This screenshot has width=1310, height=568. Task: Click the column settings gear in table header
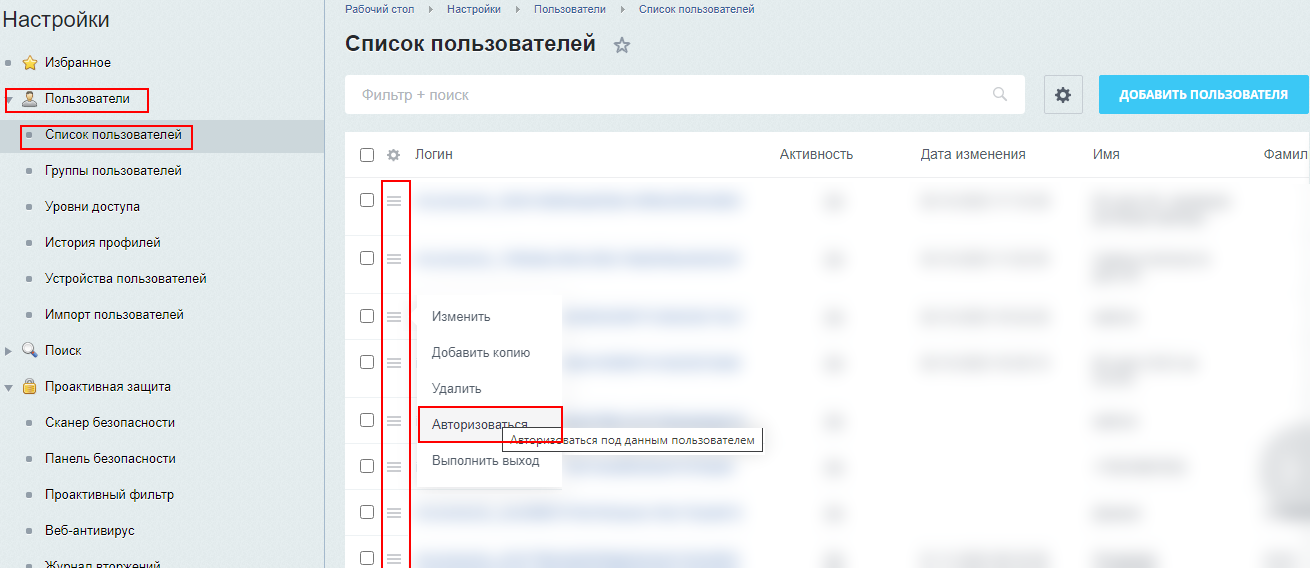click(x=394, y=155)
